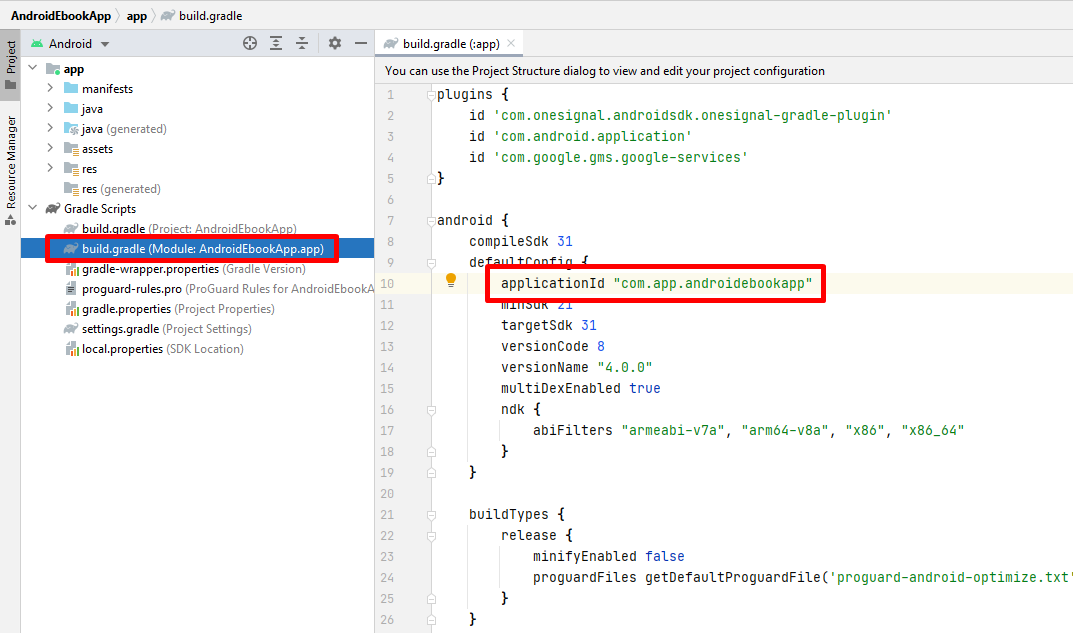Fold the plugins block in the gutter

431,95
